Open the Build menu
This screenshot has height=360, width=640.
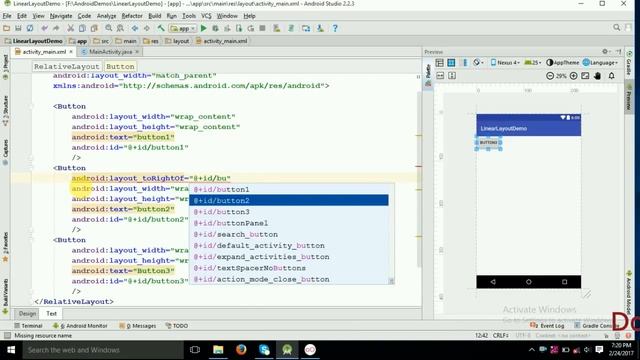click(154, 16)
